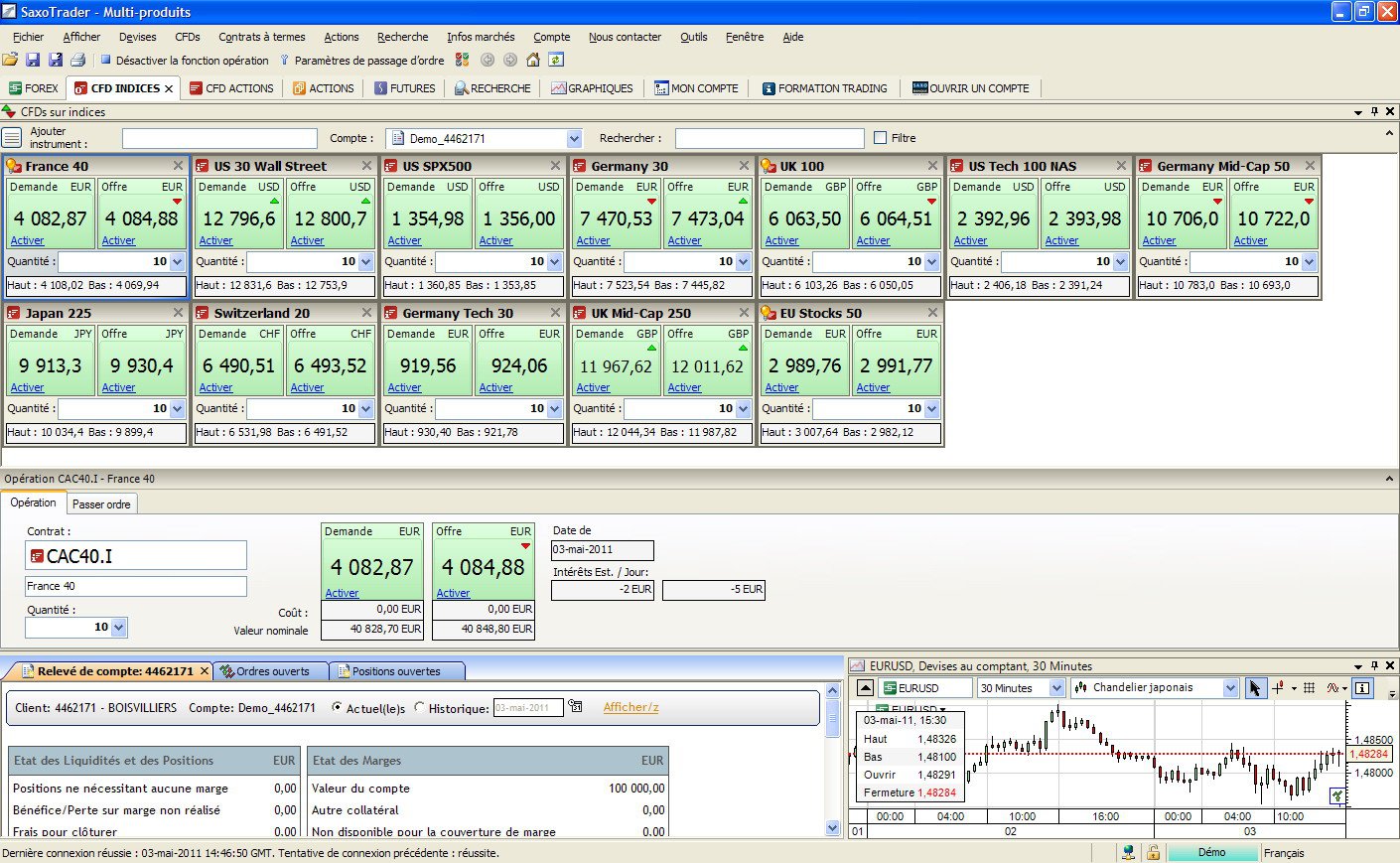Select the Actuel(le)s radio button
Screen dimensions: 1400x863
point(338,707)
